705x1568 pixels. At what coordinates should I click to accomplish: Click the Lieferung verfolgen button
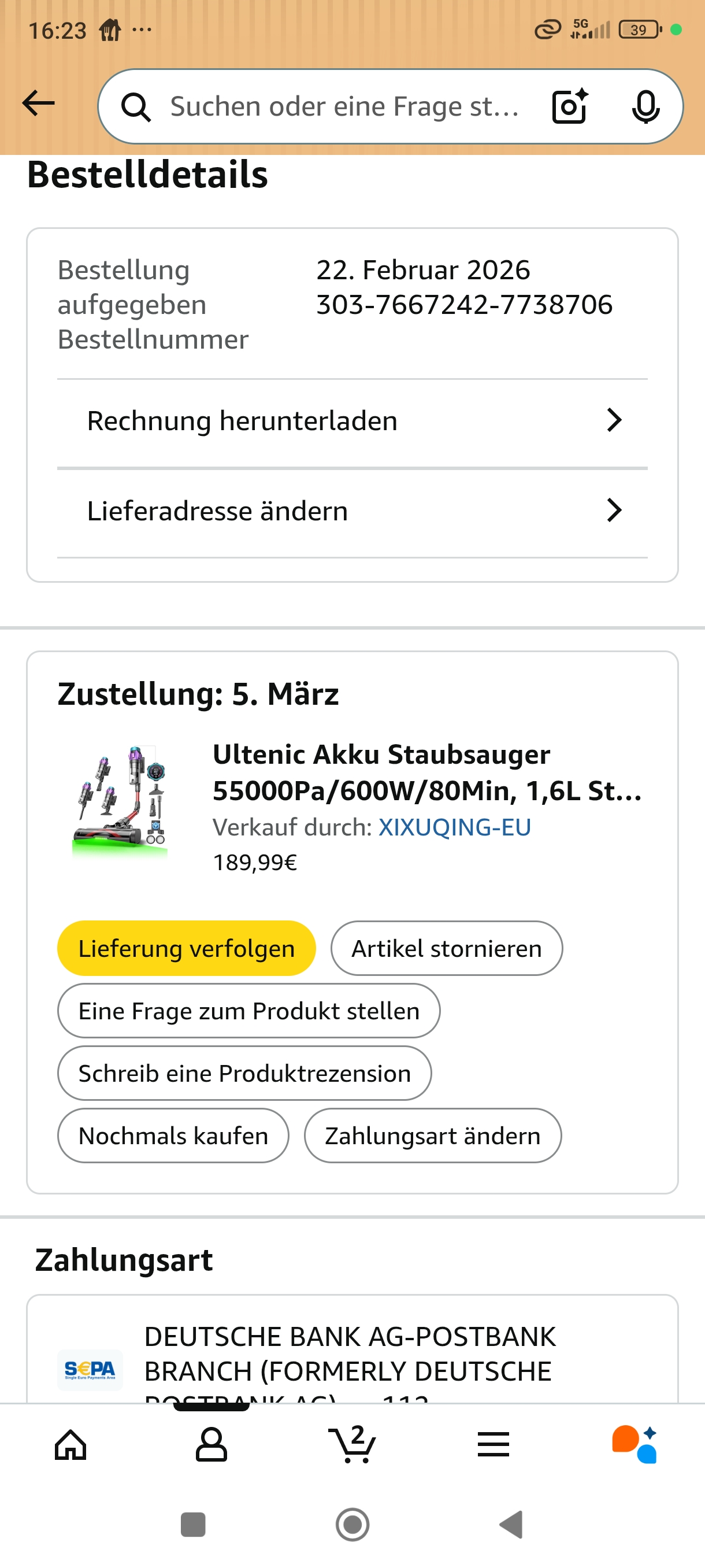(x=186, y=948)
